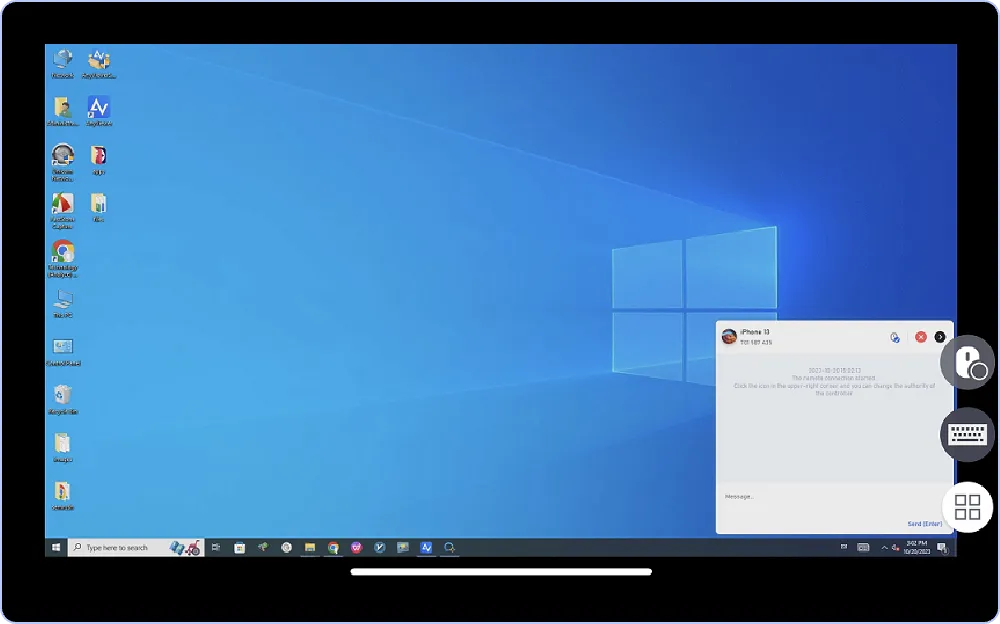Open the on-screen keyboard floating button
1000x624 pixels.
point(967,434)
